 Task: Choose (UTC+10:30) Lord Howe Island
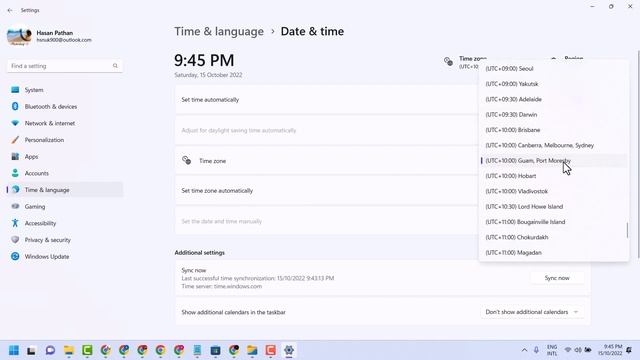tap(553, 207)
